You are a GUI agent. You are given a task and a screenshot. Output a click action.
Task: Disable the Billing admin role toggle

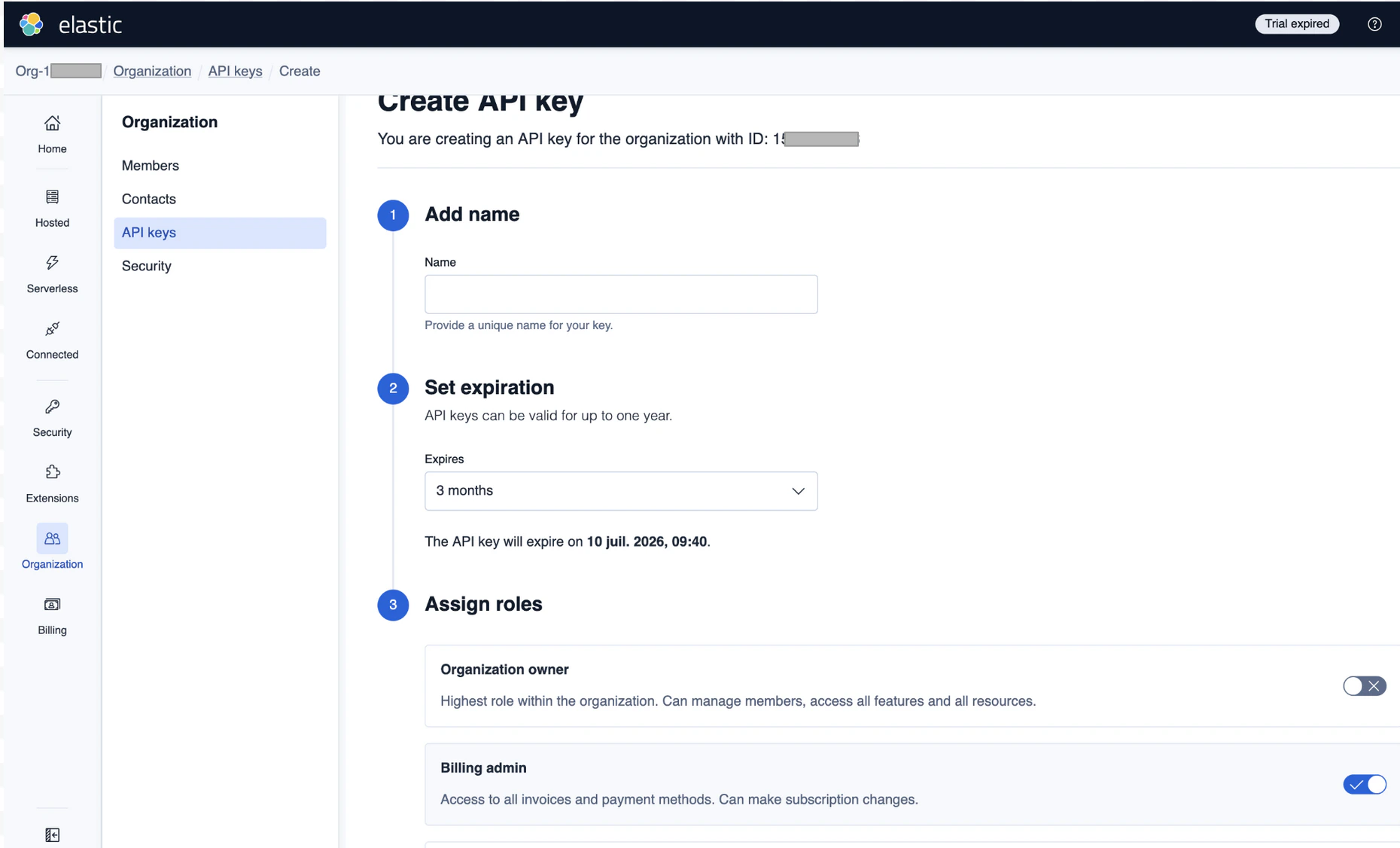pos(1364,784)
